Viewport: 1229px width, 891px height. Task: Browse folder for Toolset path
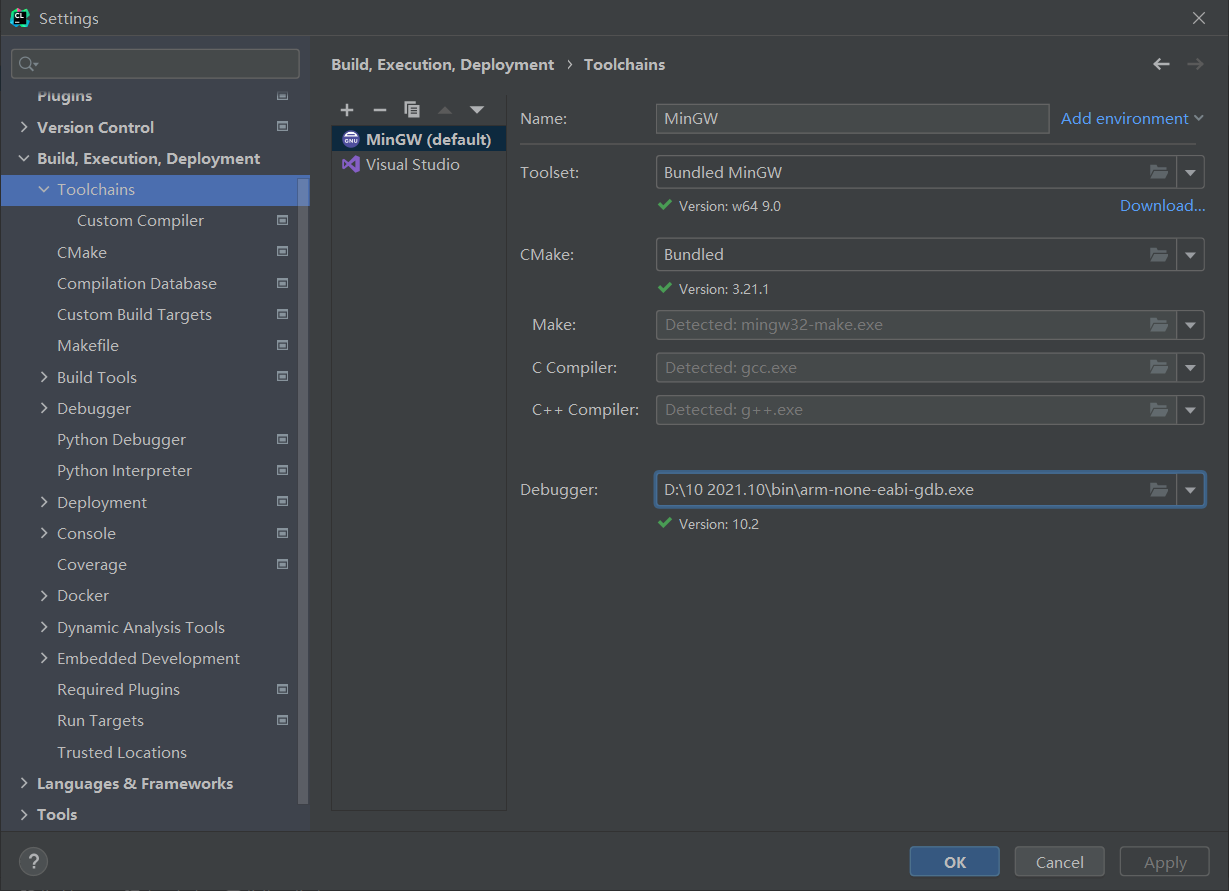click(1159, 172)
